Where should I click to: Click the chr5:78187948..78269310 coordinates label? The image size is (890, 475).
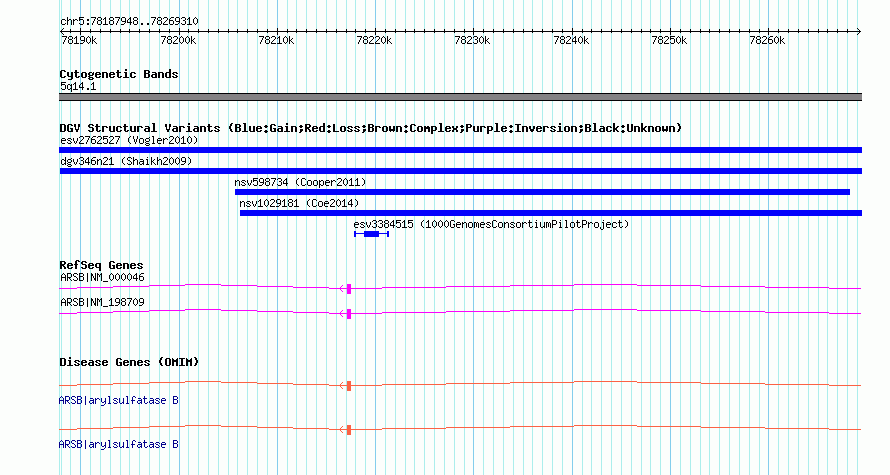click(x=129, y=22)
